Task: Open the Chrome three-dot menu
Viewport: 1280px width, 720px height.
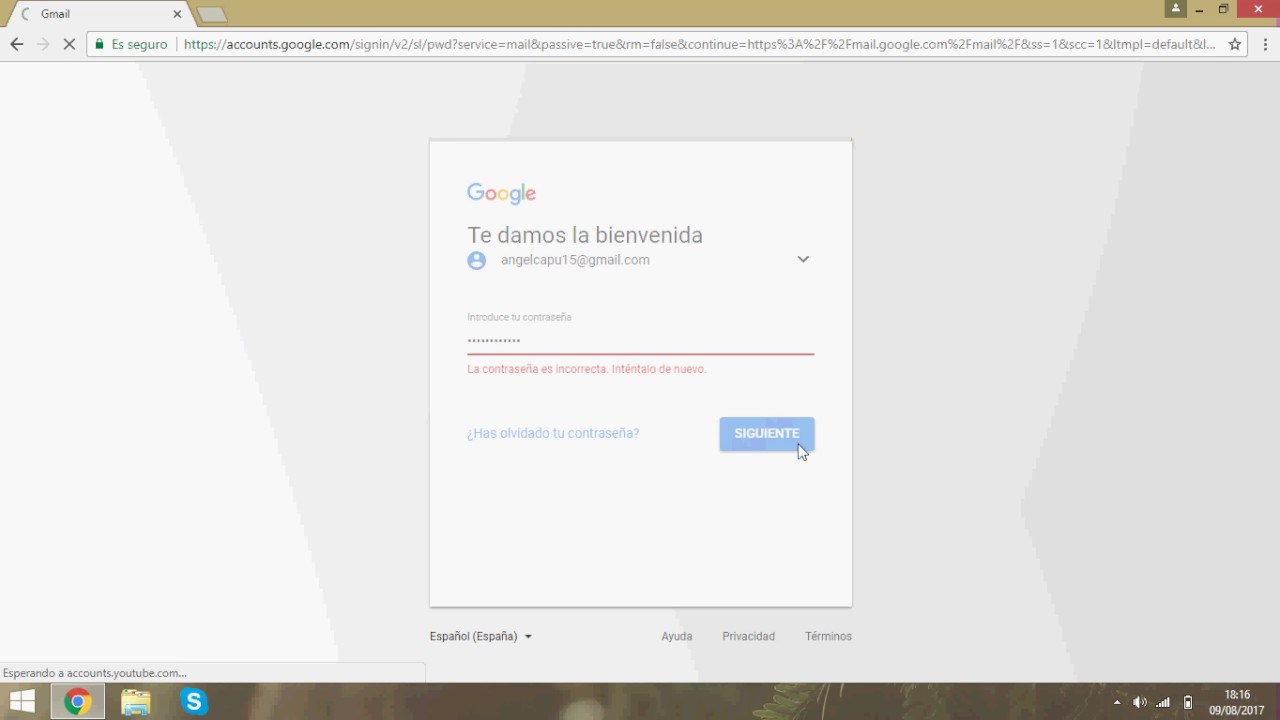Action: (1265, 44)
